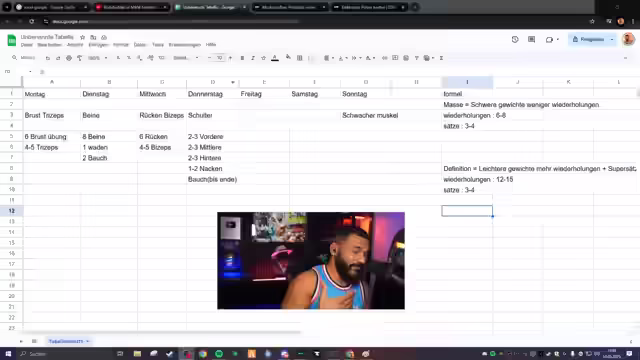This screenshot has width=640, height=360.
Task: Open the horizontal align dropdown
Action: (329, 58)
